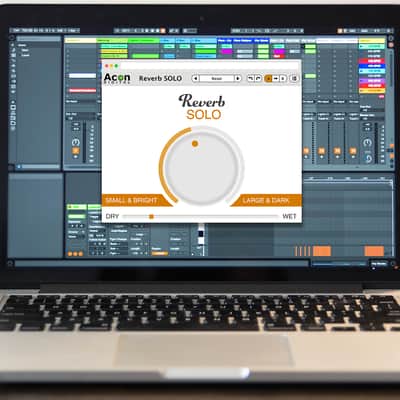Load the next preset in Reverb SOLO
Viewport: 400px width, 400px height.
pyautogui.click(x=238, y=78)
